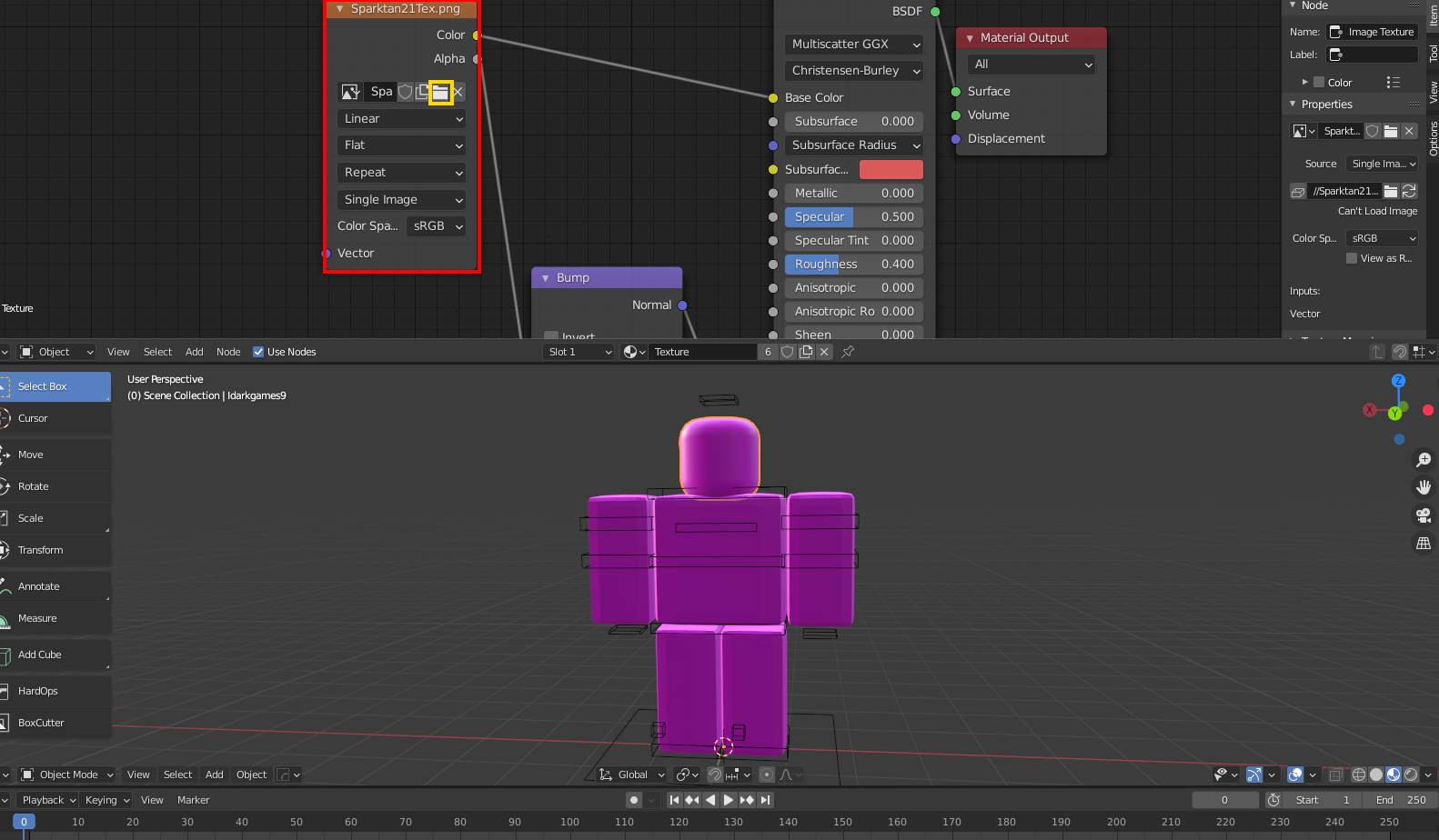Select the Cursor tool
This screenshot has height=840, width=1439.
tap(55, 418)
